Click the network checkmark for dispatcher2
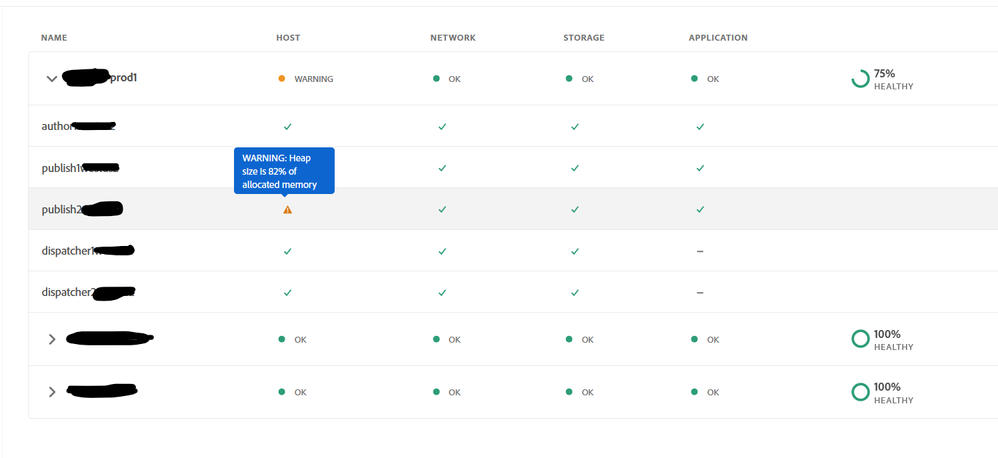This screenshot has height=458, width=998. point(442,293)
